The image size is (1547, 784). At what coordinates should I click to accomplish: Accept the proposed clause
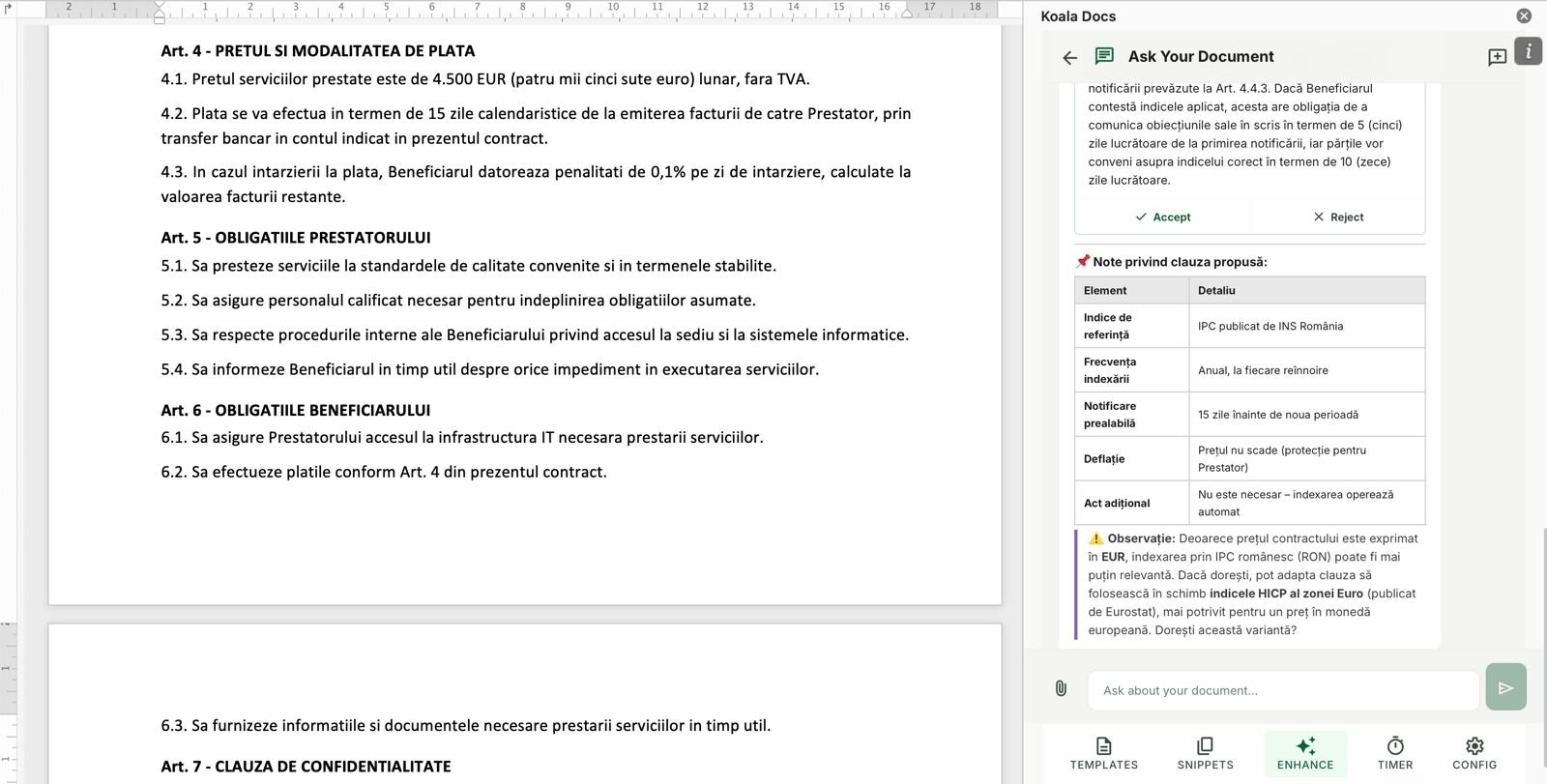coord(1162,218)
